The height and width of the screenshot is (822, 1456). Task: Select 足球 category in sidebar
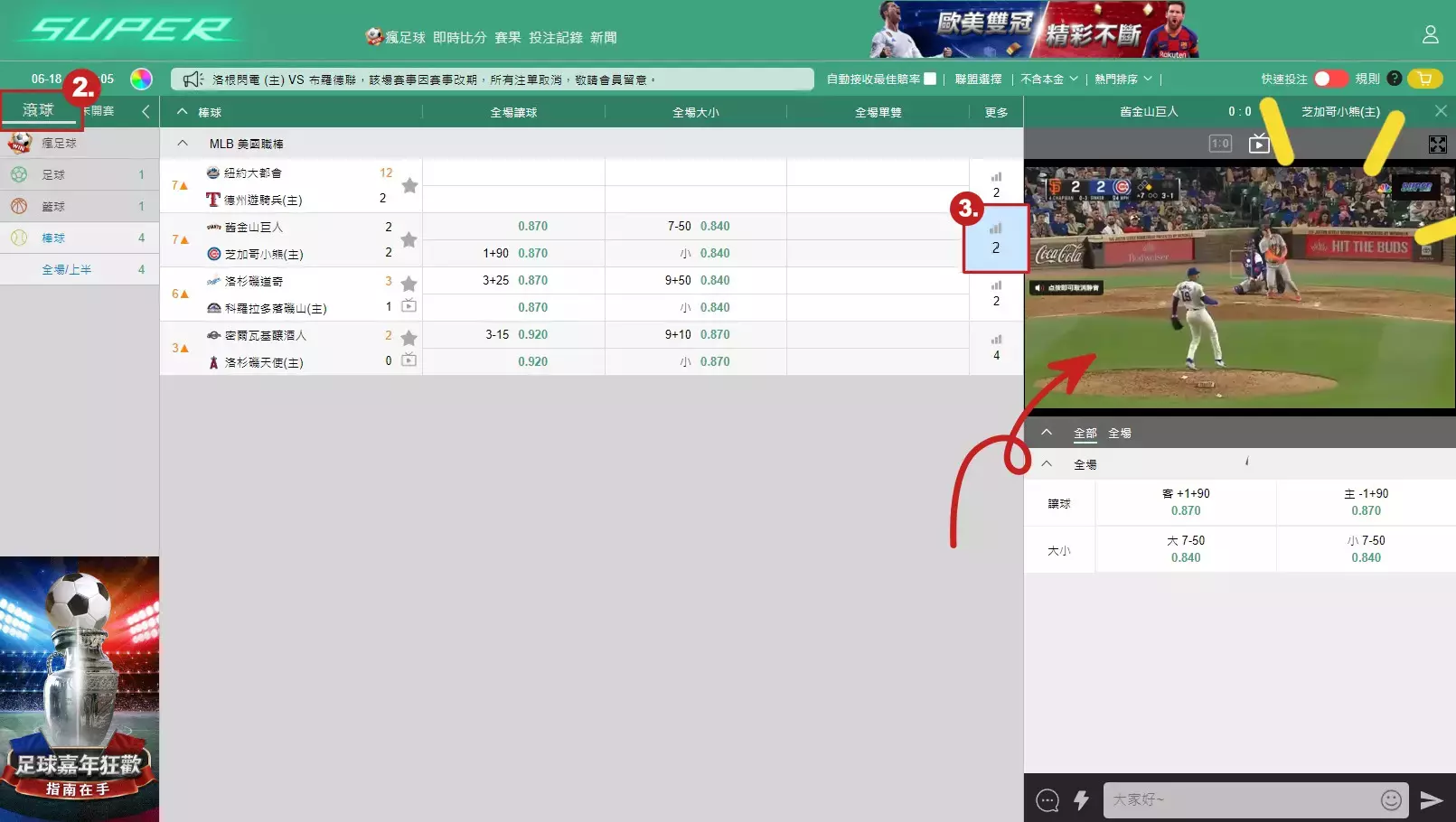click(80, 174)
